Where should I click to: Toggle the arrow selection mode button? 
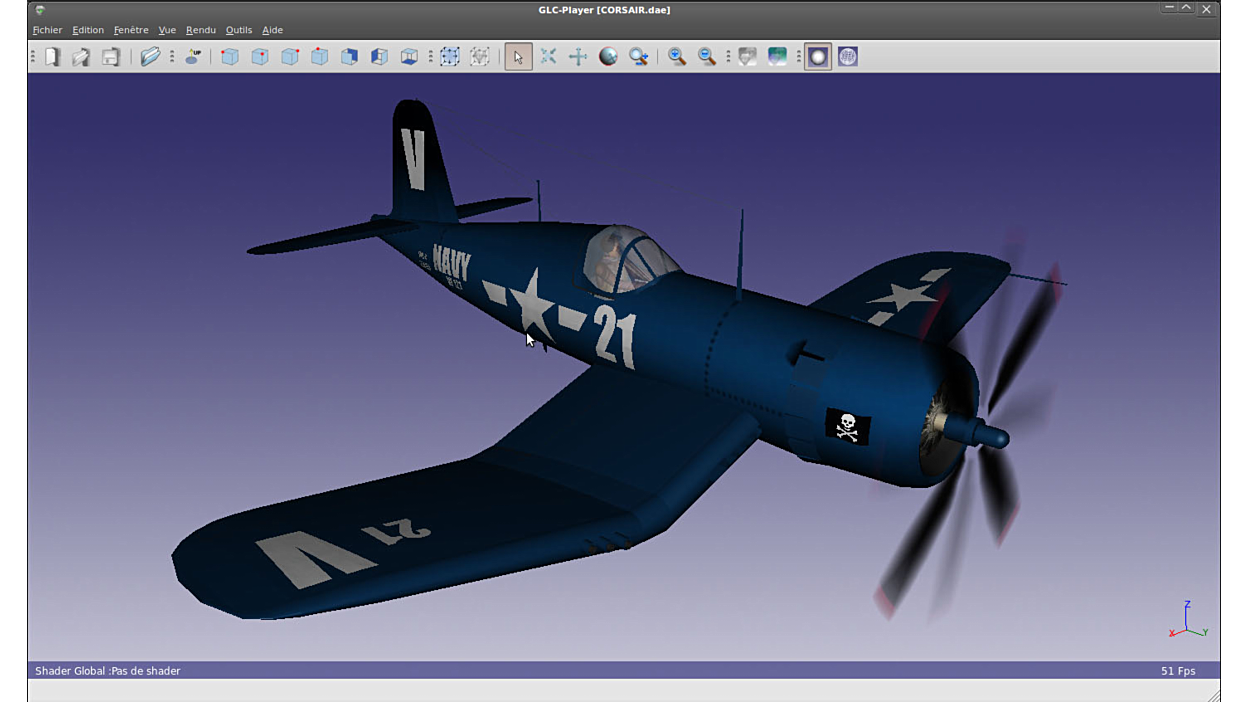pos(518,57)
